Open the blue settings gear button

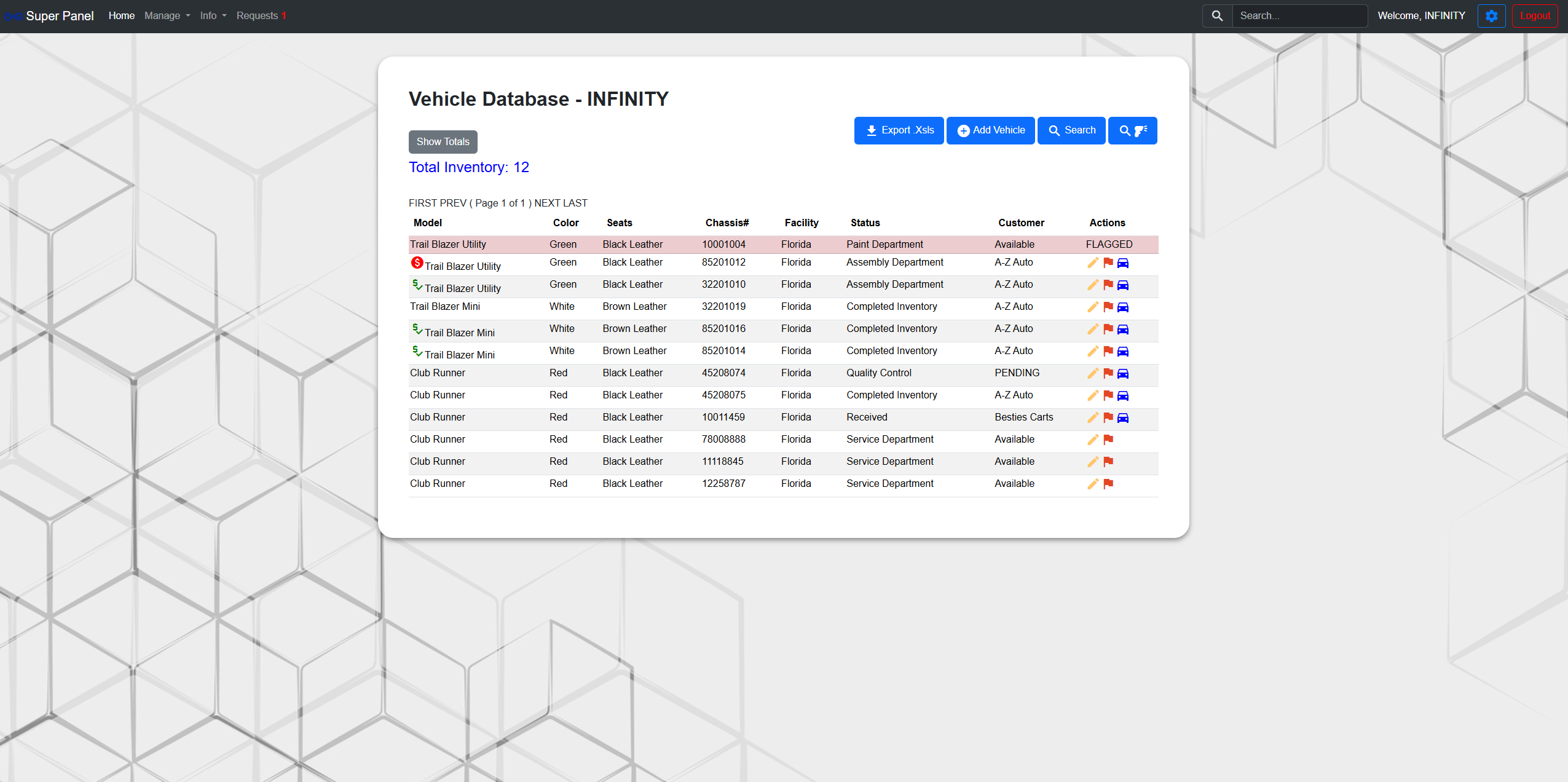1492,16
